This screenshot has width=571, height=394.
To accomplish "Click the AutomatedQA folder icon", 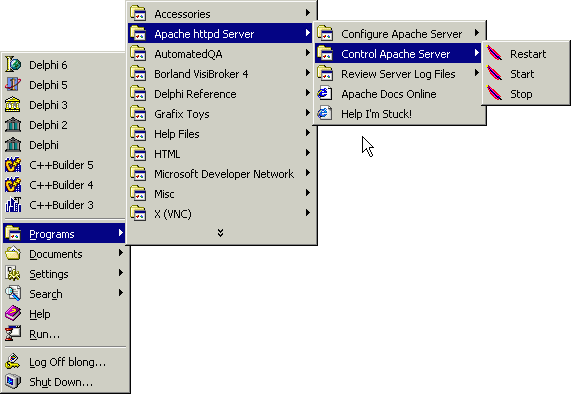I will tap(138, 54).
